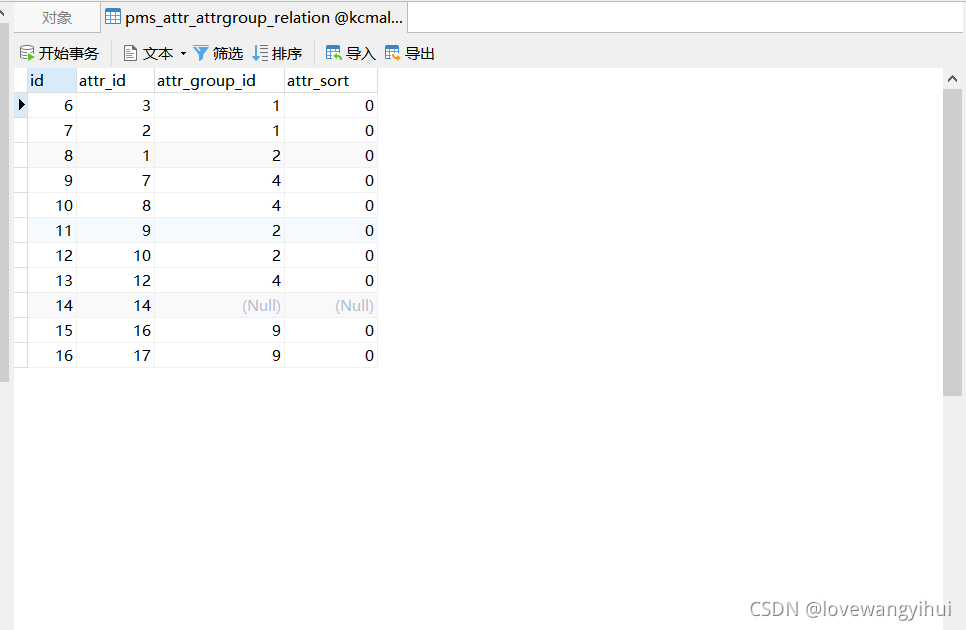Select attr_sort cell in row id 16
This screenshot has height=630, width=966.
click(331, 355)
